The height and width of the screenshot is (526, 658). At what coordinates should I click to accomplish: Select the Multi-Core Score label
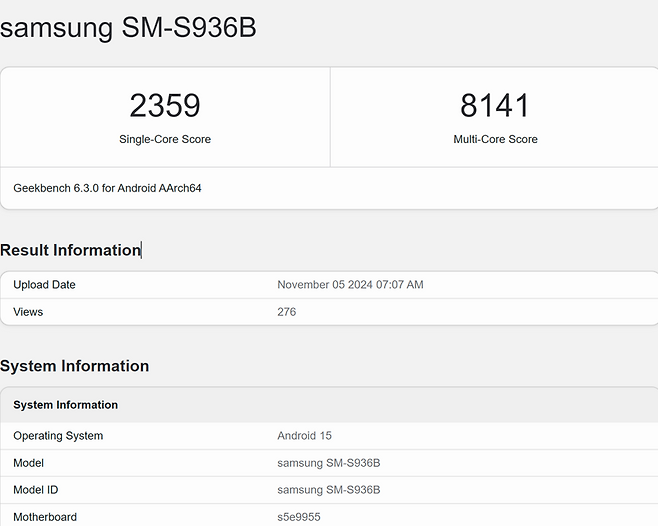click(x=495, y=139)
